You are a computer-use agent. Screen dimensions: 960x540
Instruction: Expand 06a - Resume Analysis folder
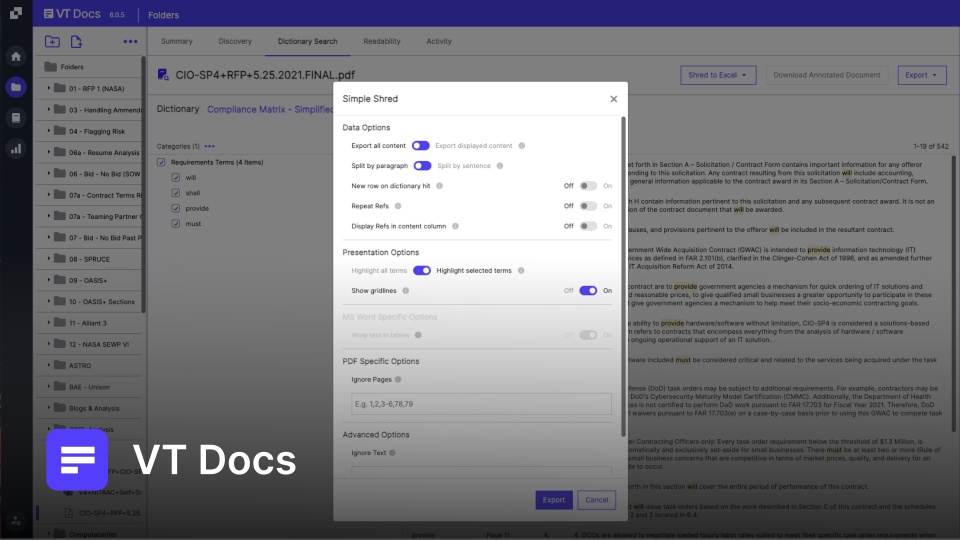coord(49,152)
